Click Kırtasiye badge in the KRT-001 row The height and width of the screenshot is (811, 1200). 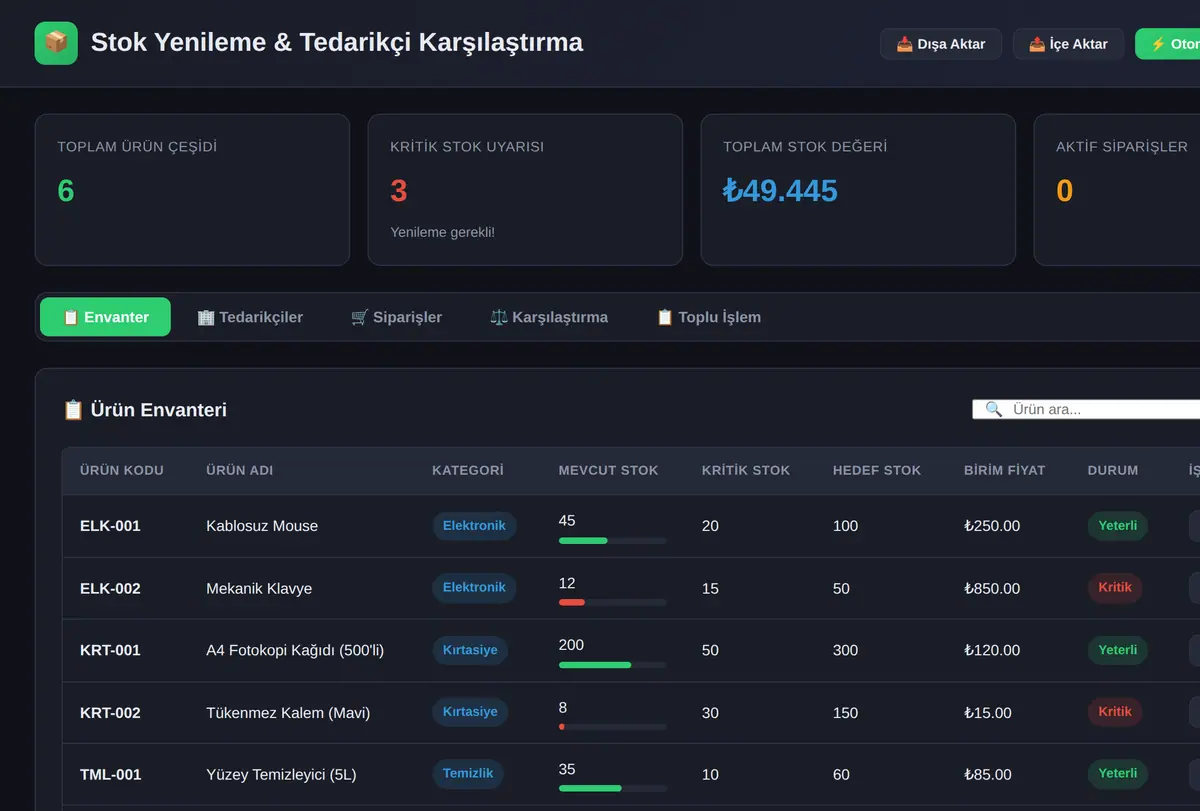(470, 650)
